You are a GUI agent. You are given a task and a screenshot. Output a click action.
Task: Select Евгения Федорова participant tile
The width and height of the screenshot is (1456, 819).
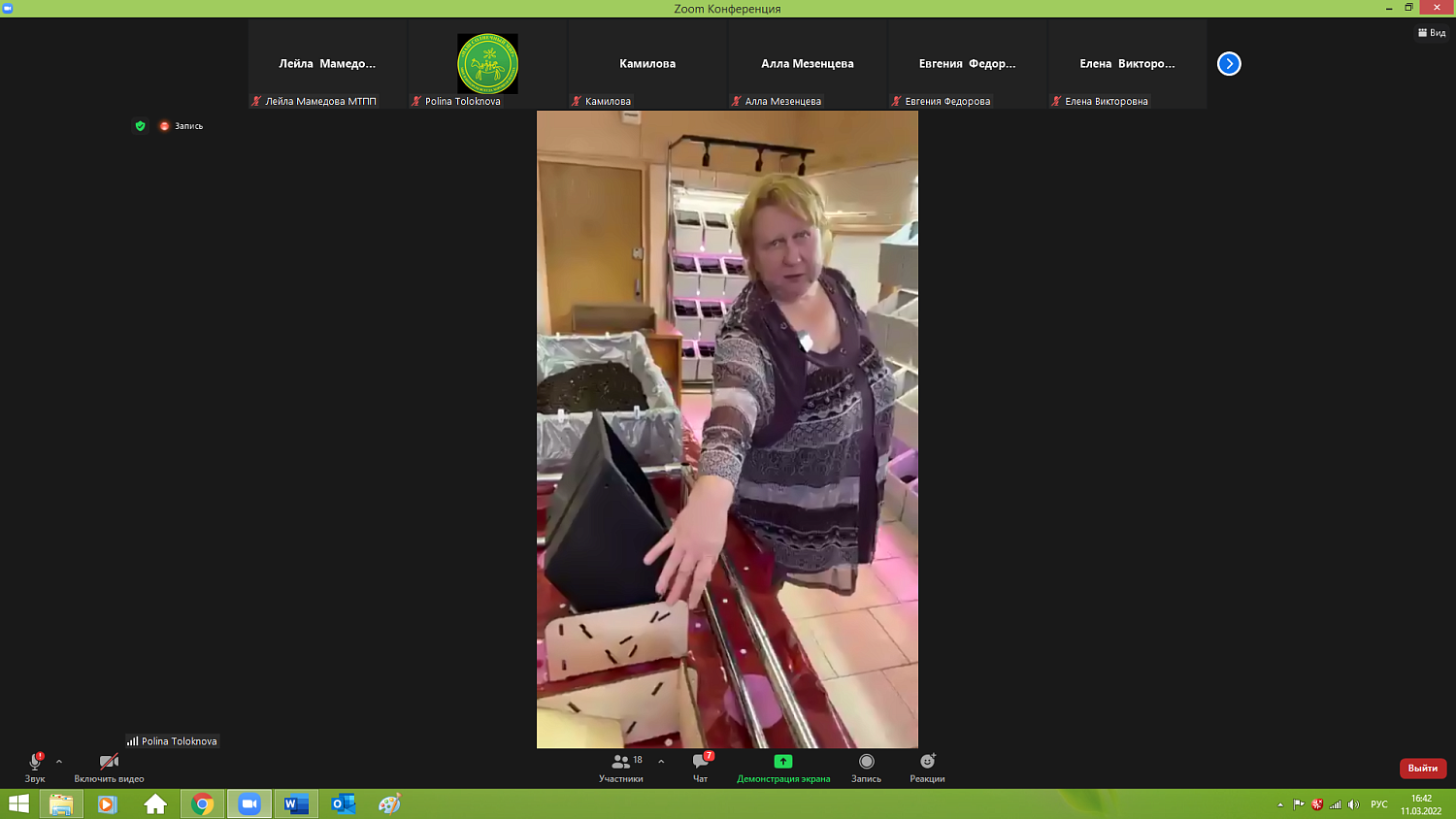[968, 64]
